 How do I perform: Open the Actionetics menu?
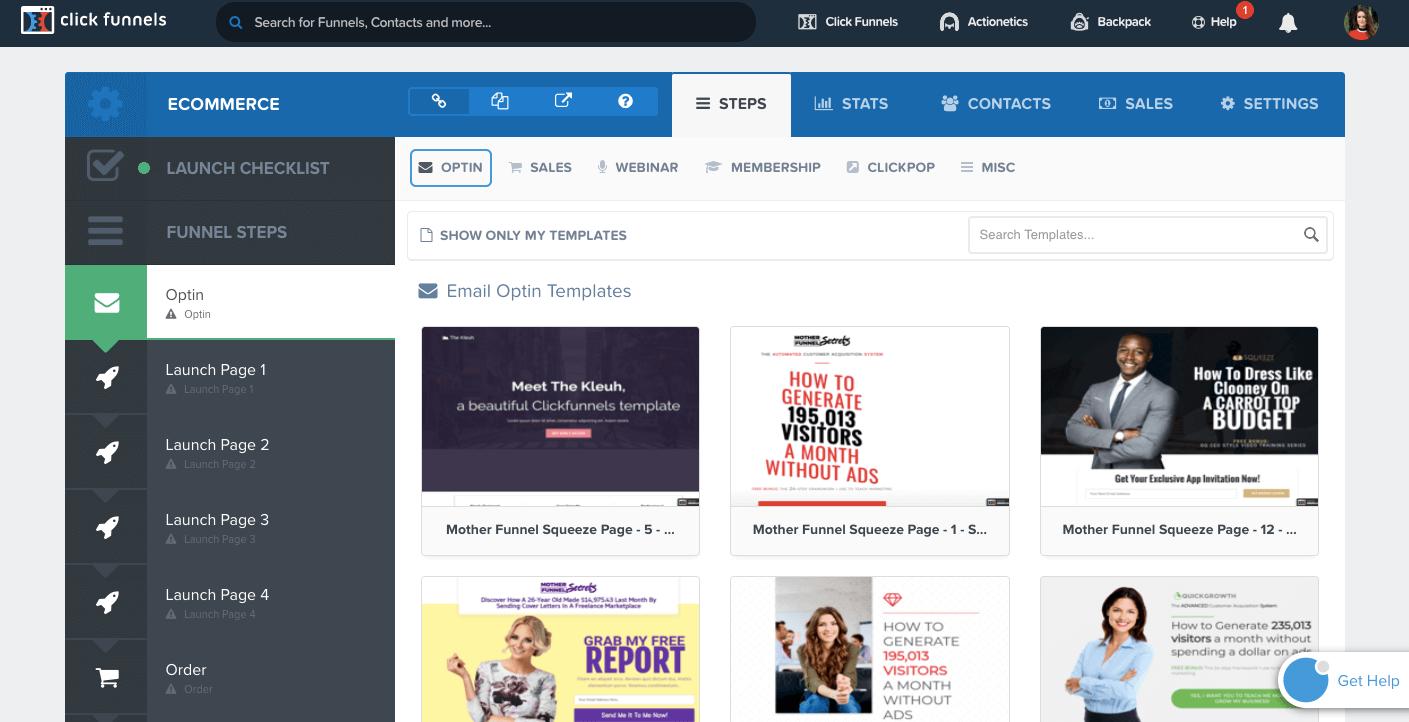tap(983, 22)
